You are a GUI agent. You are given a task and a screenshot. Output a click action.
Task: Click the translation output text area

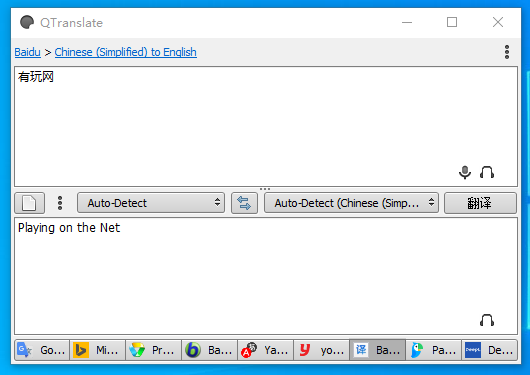(266, 276)
